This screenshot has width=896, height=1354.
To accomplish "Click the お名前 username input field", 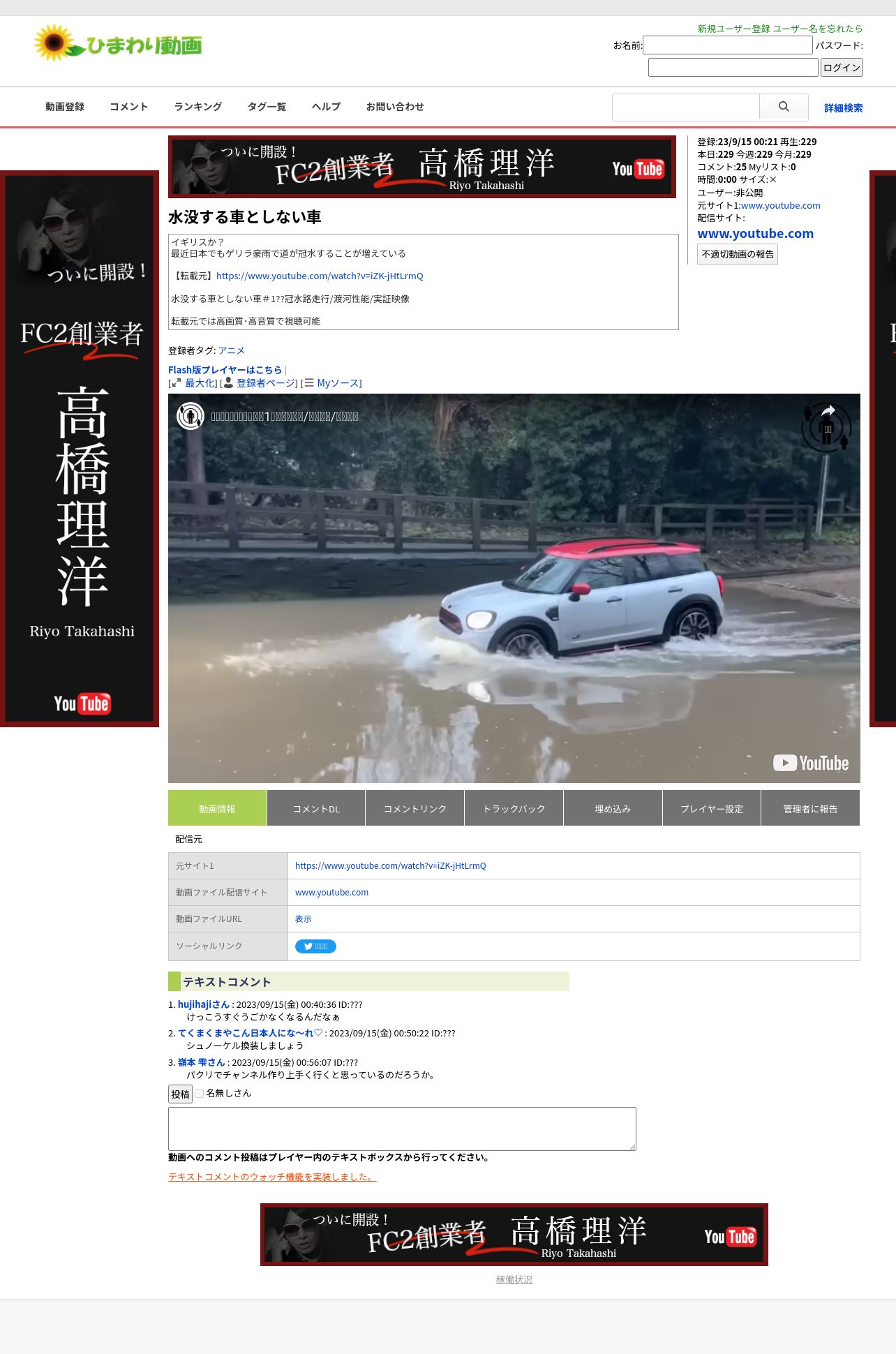I will [x=728, y=45].
